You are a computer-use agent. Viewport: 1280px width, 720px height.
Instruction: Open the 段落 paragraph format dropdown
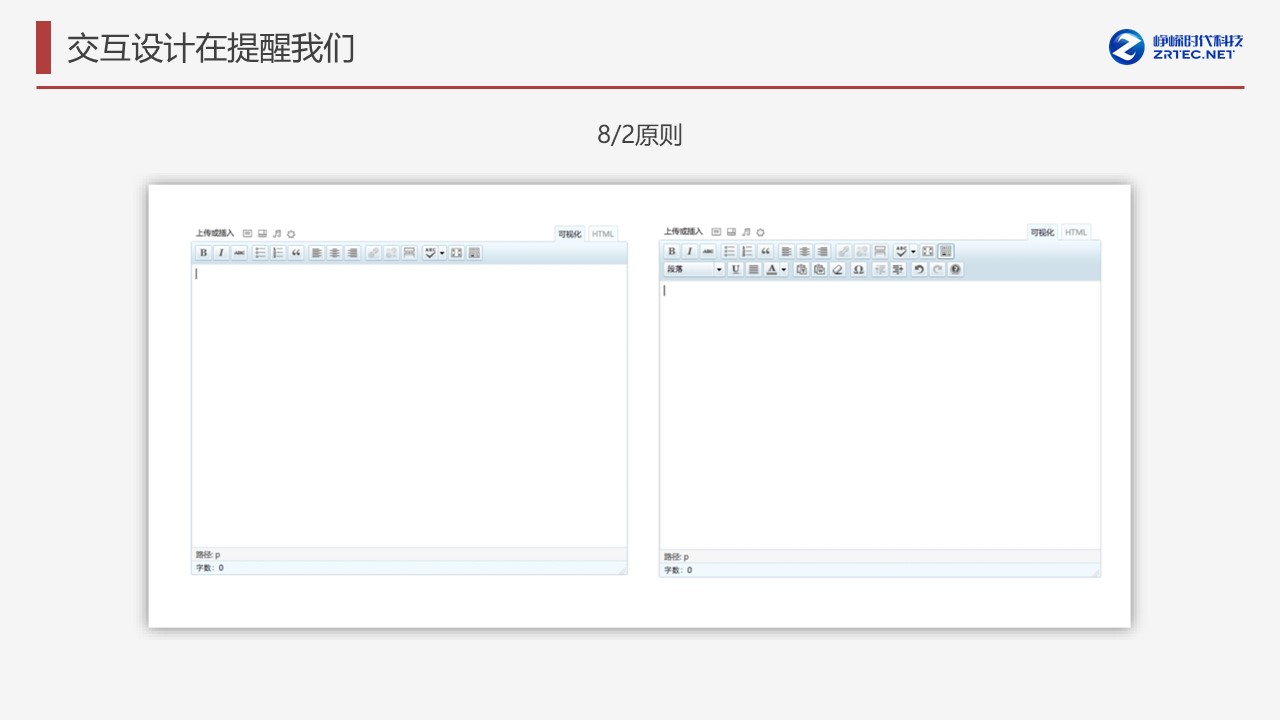click(x=694, y=270)
